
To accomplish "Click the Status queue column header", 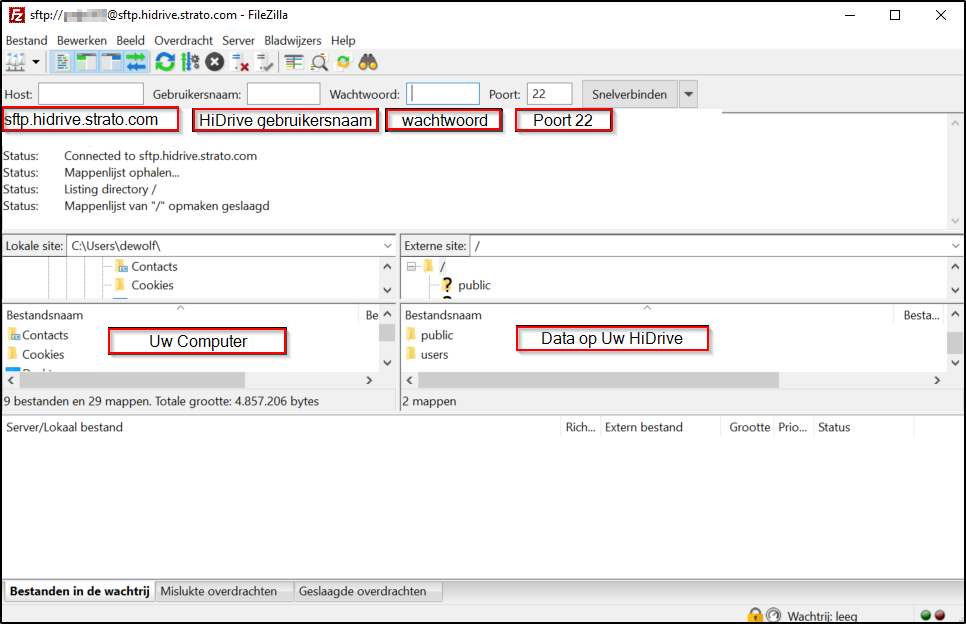I will [x=864, y=427].
